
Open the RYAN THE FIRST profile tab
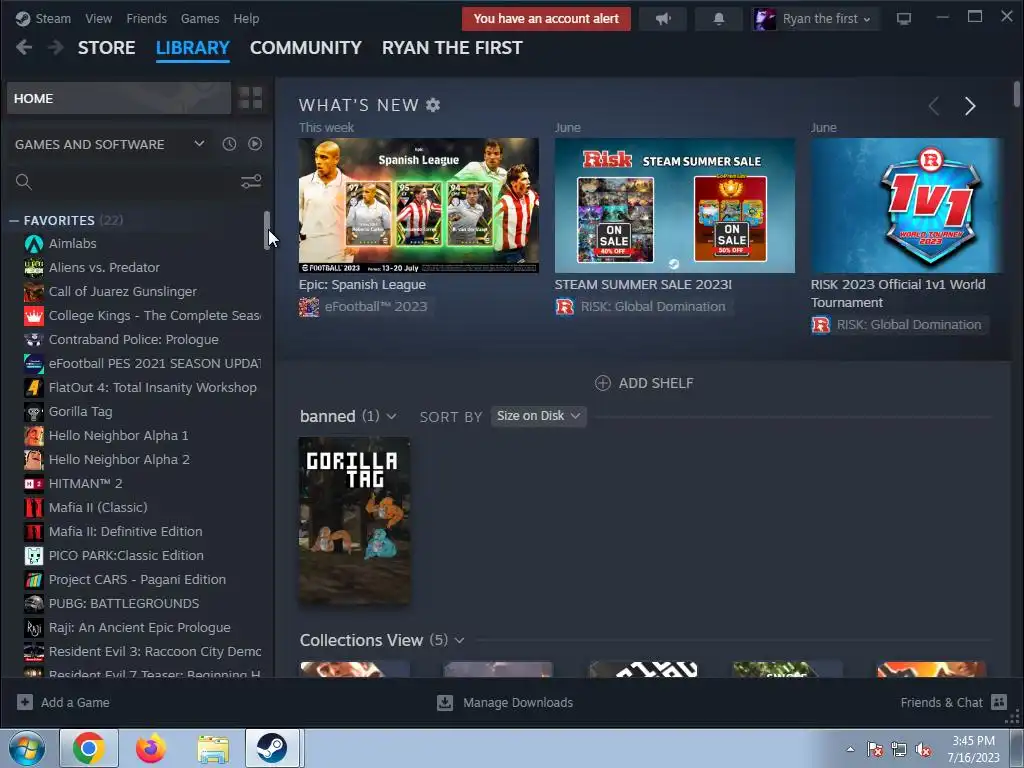tap(452, 48)
